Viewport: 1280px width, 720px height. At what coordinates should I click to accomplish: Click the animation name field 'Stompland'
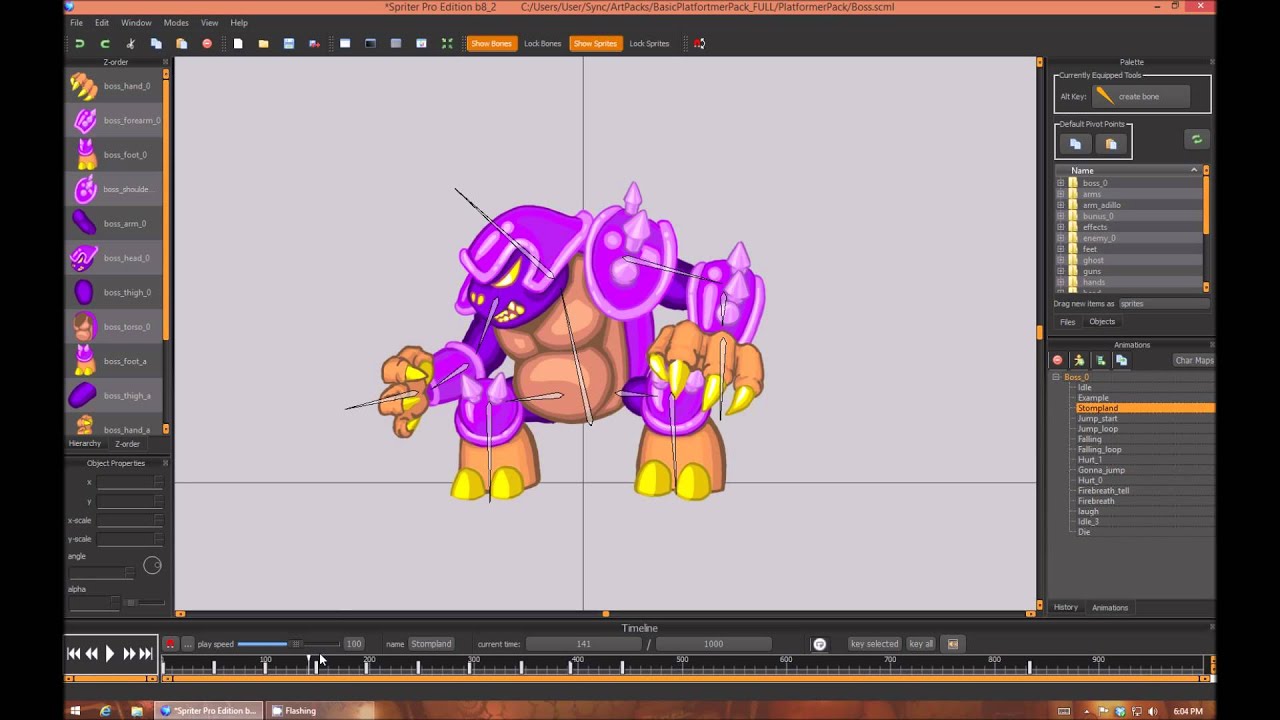(432, 644)
